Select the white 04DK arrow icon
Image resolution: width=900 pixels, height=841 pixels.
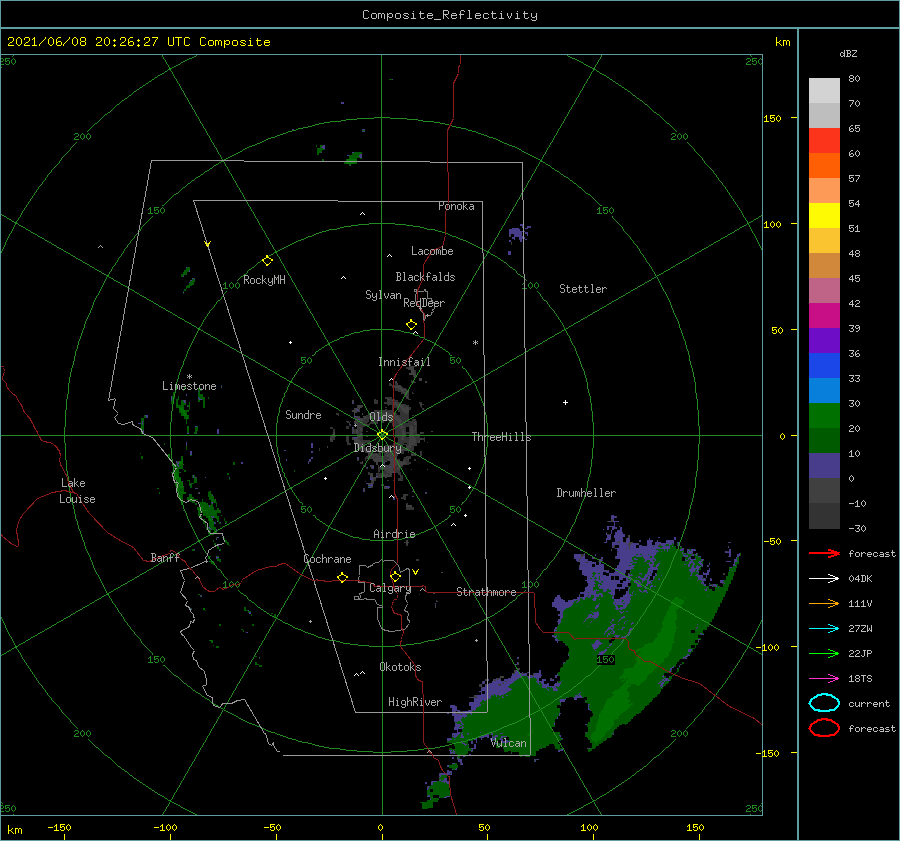(824, 579)
